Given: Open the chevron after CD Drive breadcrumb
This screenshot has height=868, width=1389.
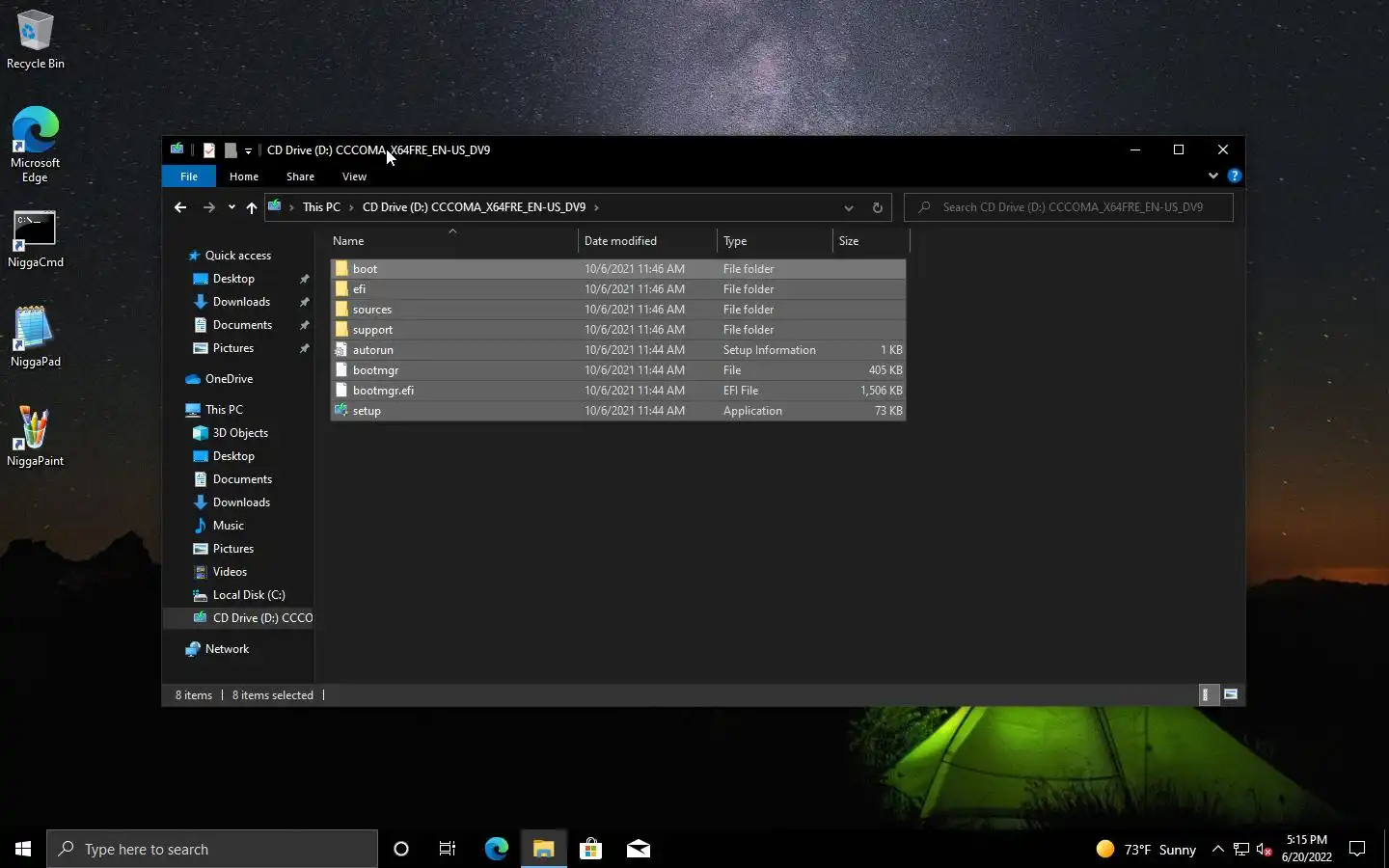Looking at the screenshot, I should tap(596, 207).
